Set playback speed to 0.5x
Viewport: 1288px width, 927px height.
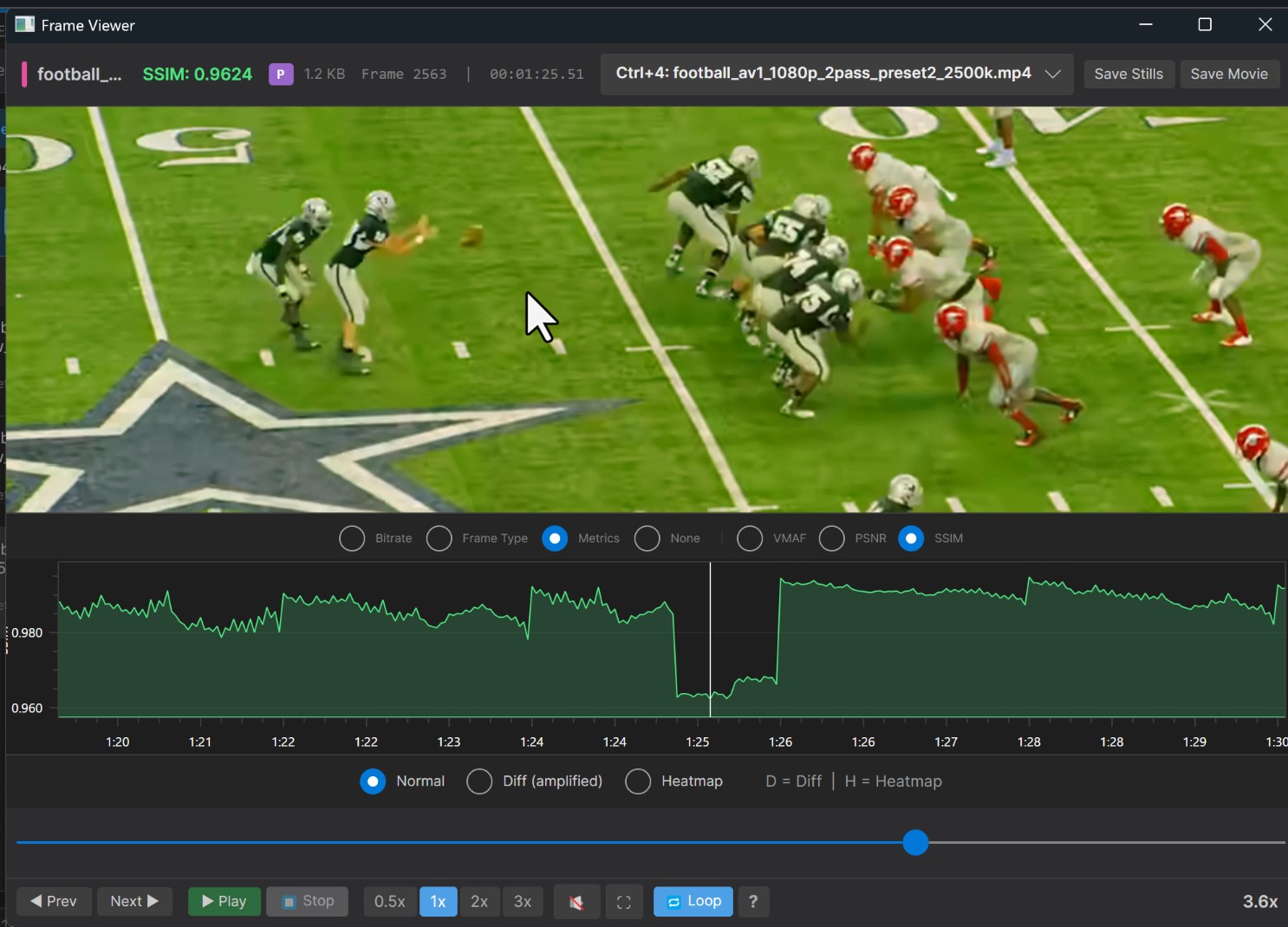[x=389, y=902]
